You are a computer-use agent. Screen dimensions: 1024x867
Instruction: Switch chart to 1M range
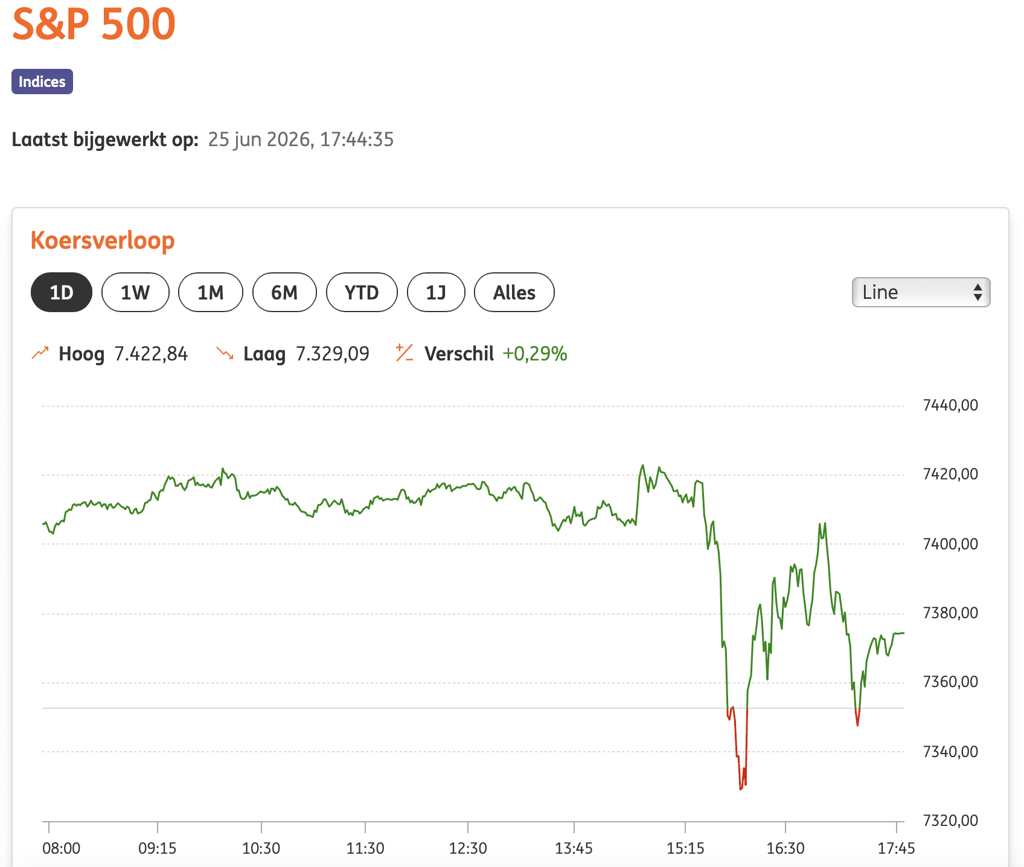click(x=210, y=292)
